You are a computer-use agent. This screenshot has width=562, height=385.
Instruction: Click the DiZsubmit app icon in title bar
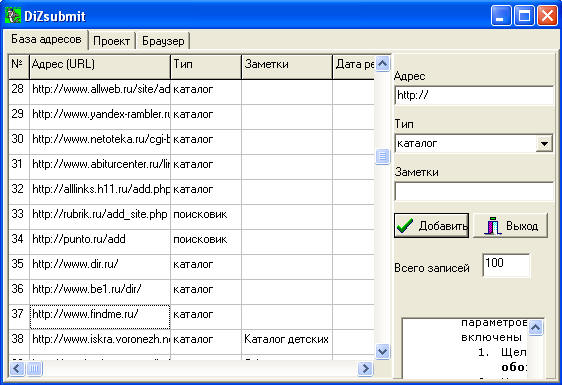(13, 16)
